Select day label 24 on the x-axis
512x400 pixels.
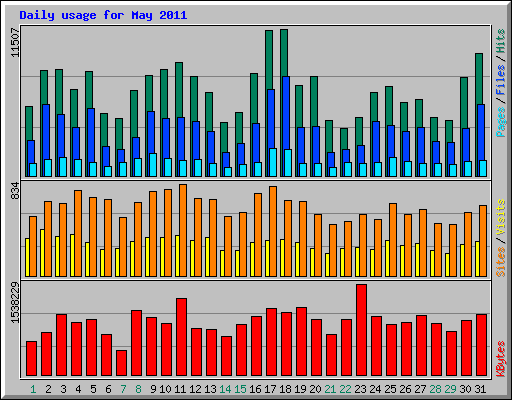(375, 389)
